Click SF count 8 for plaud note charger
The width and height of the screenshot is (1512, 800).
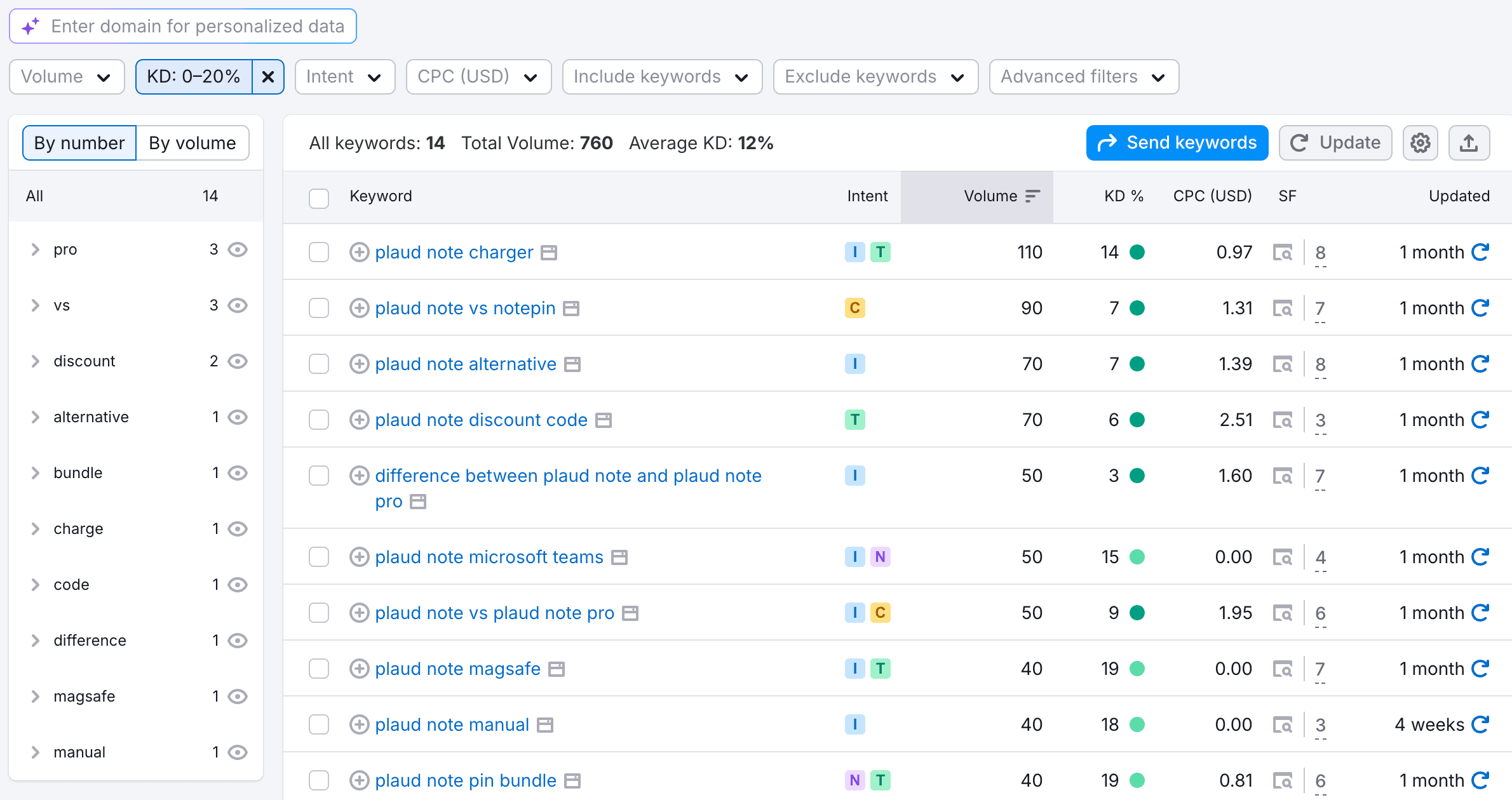point(1320,253)
